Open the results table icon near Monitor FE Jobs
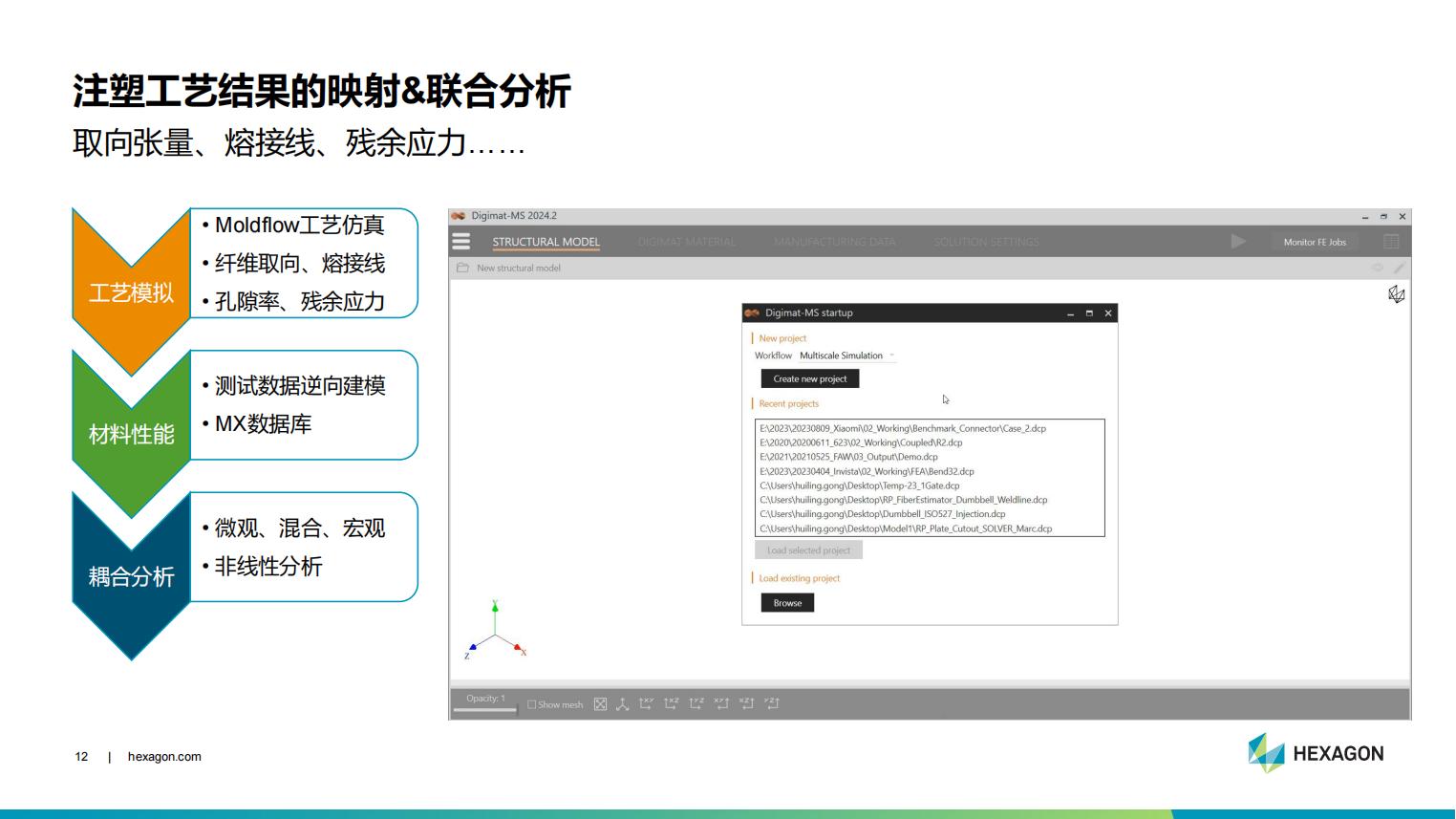This screenshot has width=1456, height=819. tap(1391, 242)
